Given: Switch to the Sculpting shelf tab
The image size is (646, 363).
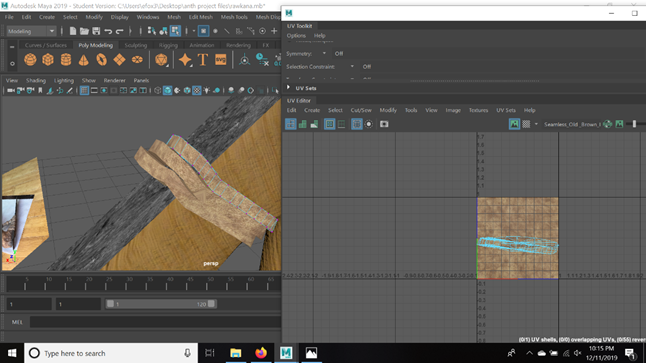Looking at the screenshot, I should pyautogui.click(x=136, y=45).
